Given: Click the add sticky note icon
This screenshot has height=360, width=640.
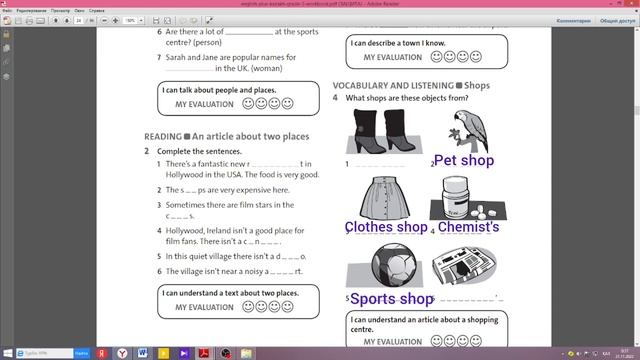Looking at the screenshot, I should [182, 20].
